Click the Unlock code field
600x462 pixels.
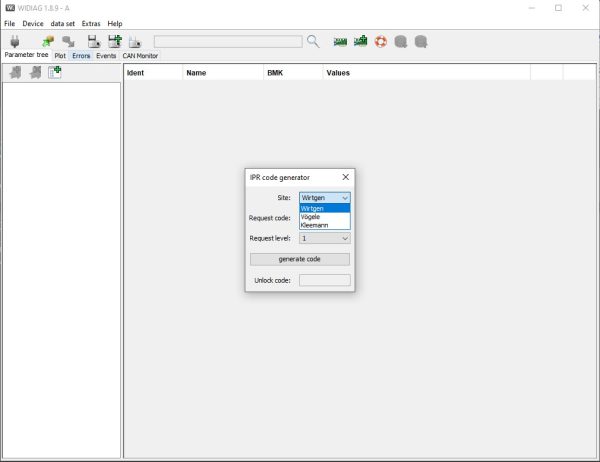pos(324,280)
